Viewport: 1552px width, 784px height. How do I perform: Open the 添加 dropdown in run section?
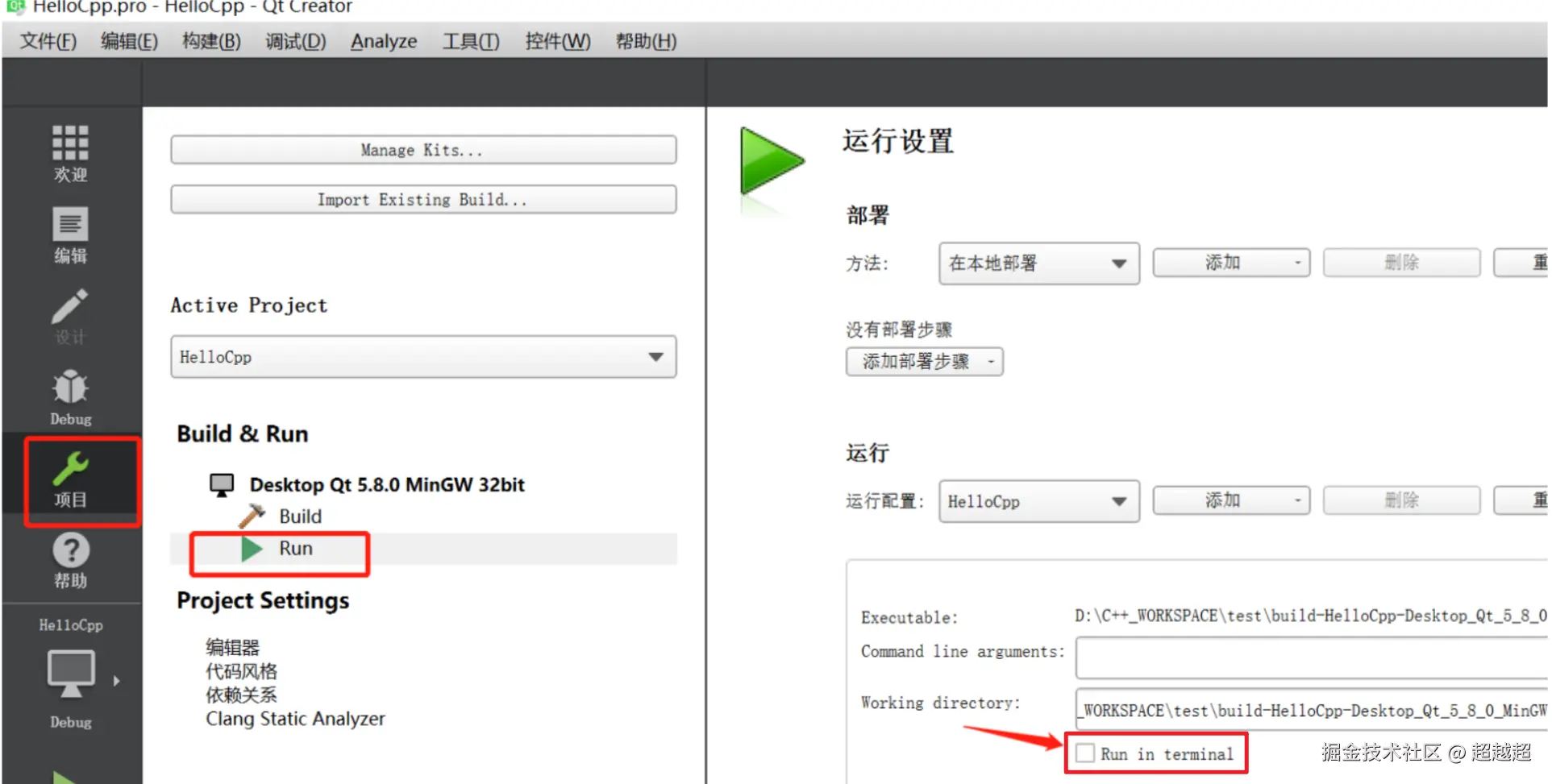coord(1231,500)
